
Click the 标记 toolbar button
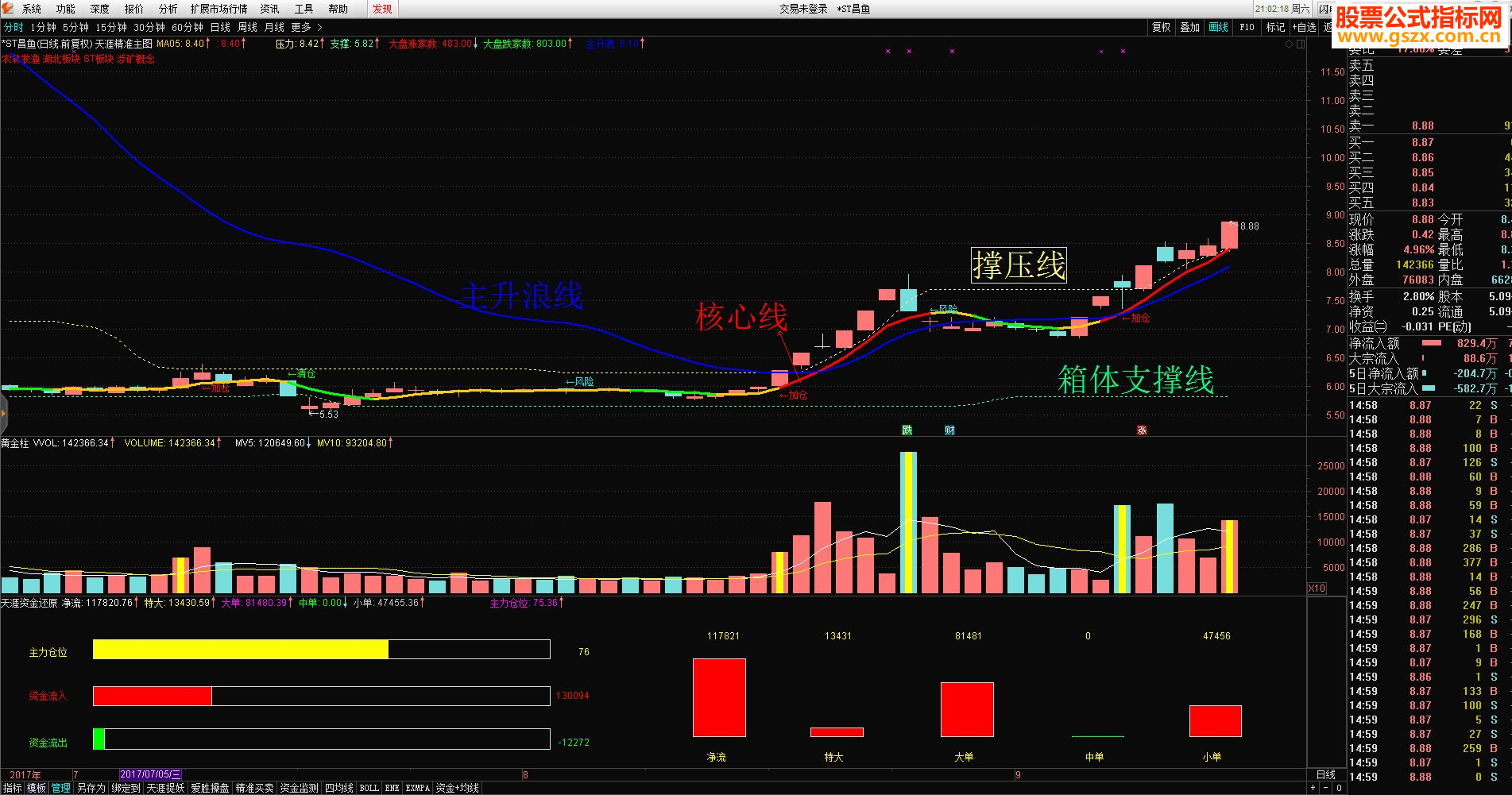pos(1275,27)
